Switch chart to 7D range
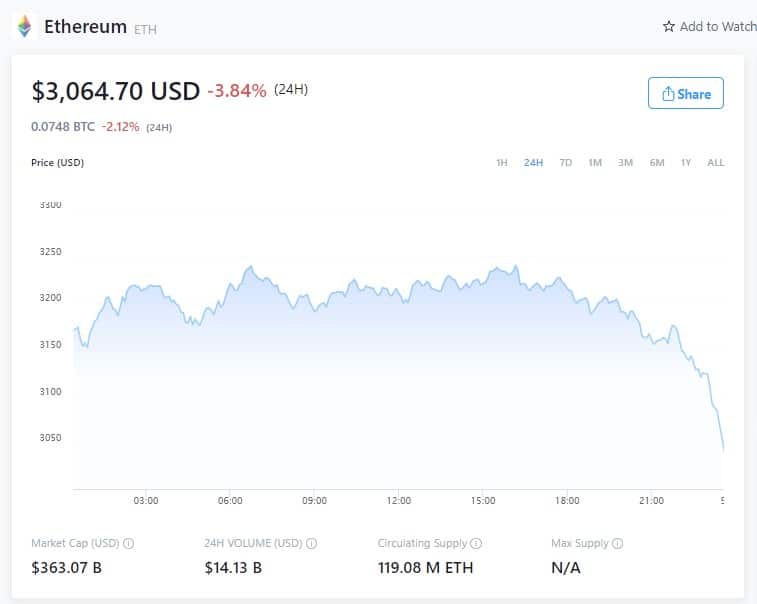 click(565, 163)
